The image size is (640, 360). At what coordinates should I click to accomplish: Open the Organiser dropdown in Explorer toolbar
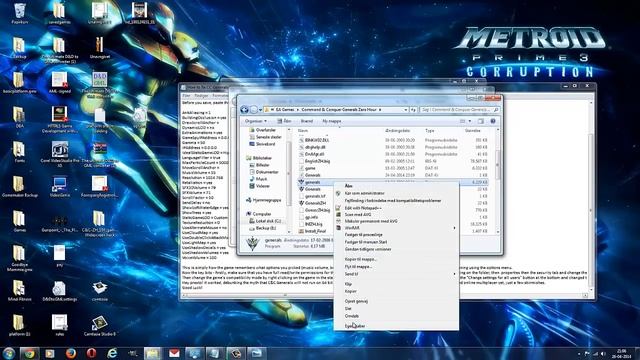click(256, 121)
